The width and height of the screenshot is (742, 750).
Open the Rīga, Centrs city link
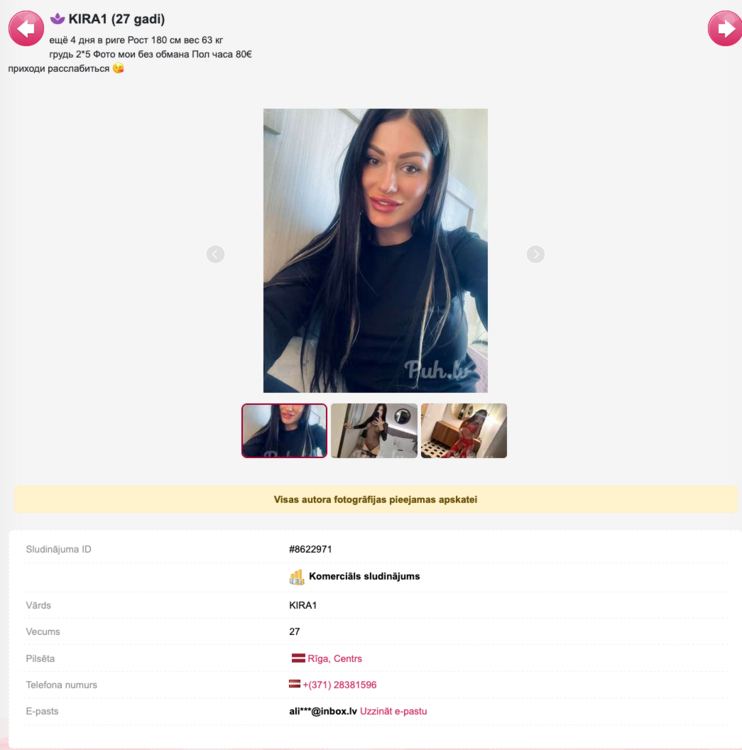click(334, 659)
